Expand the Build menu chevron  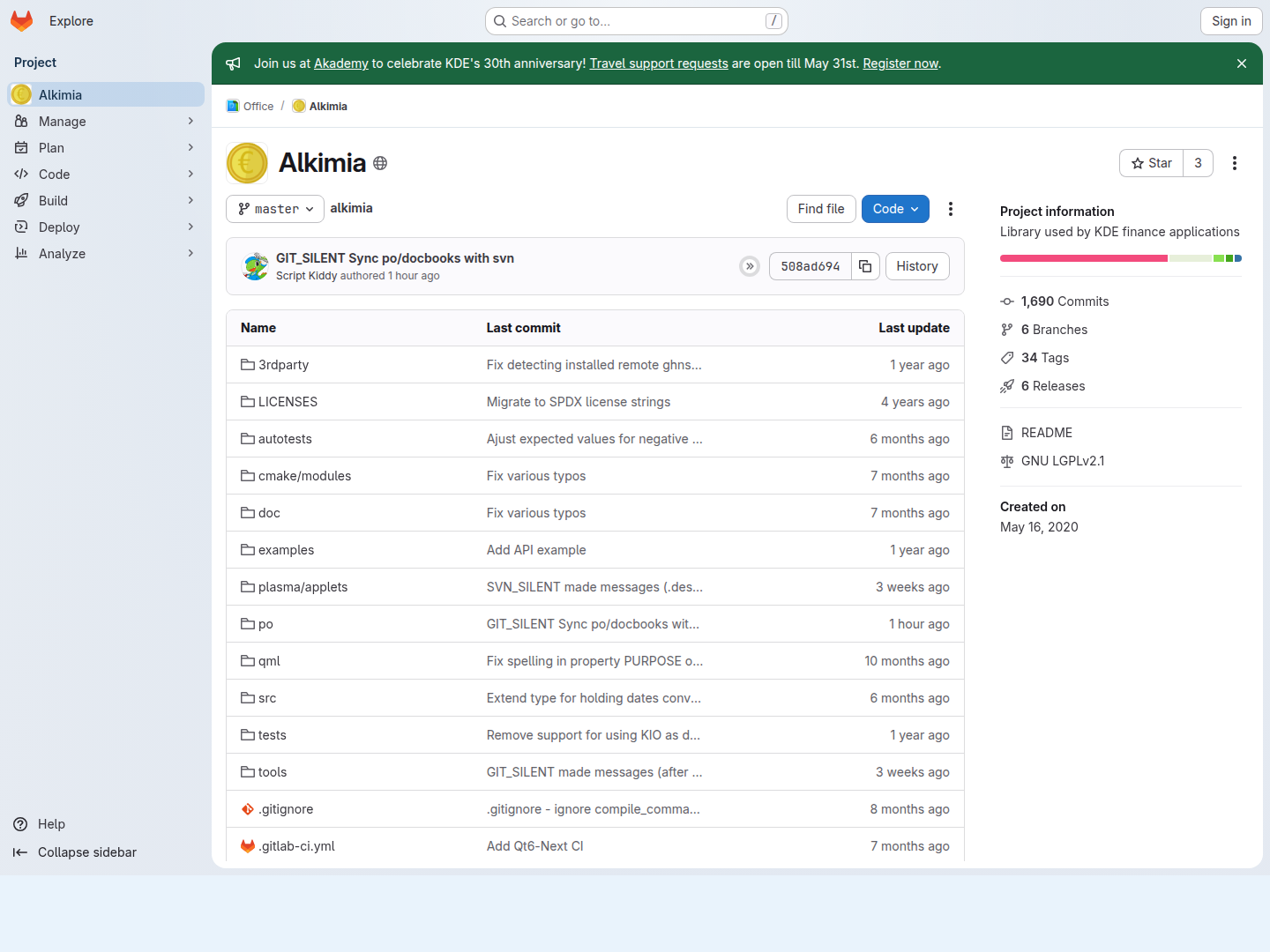pos(190,200)
